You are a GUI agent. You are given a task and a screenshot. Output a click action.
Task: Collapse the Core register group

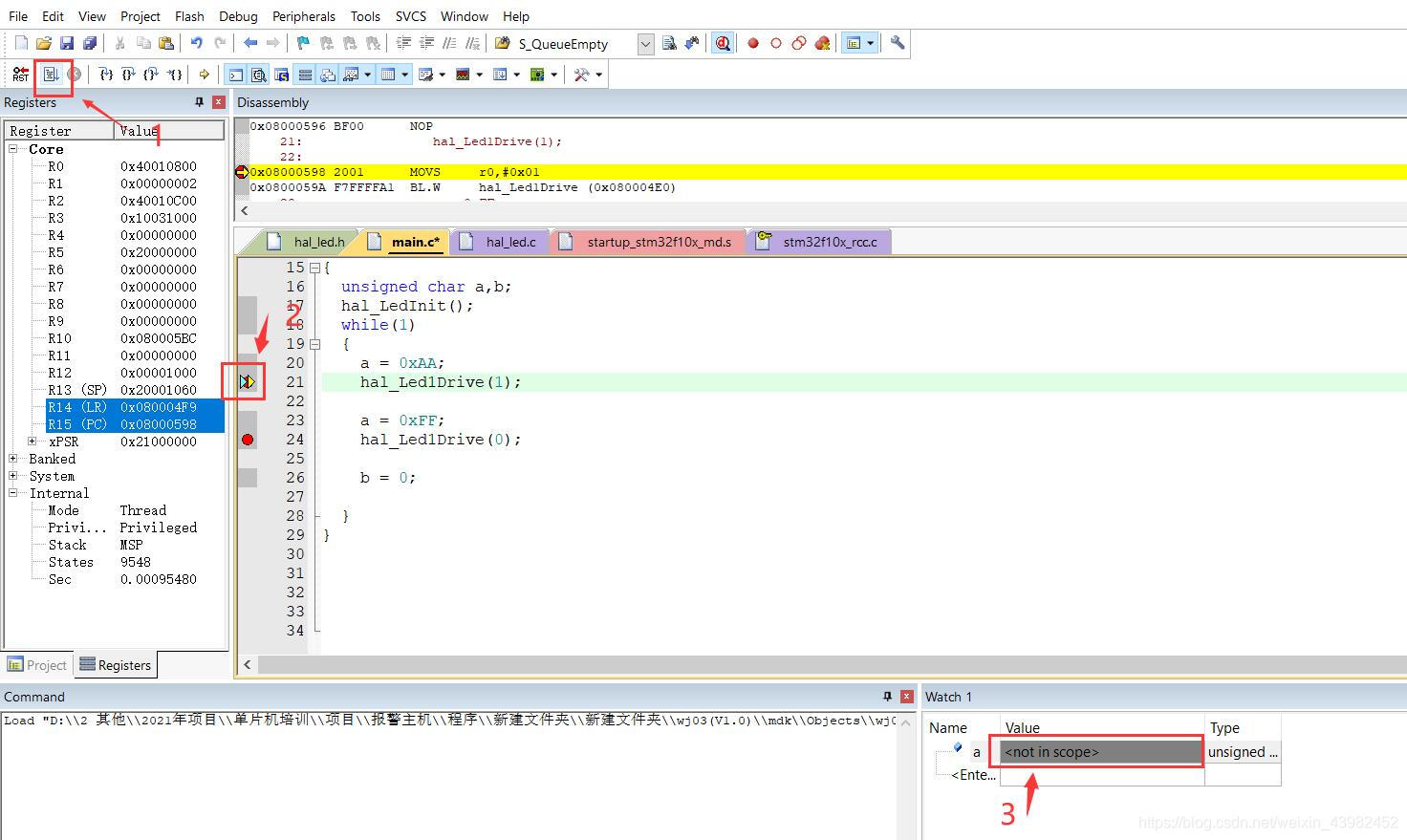(13, 149)
